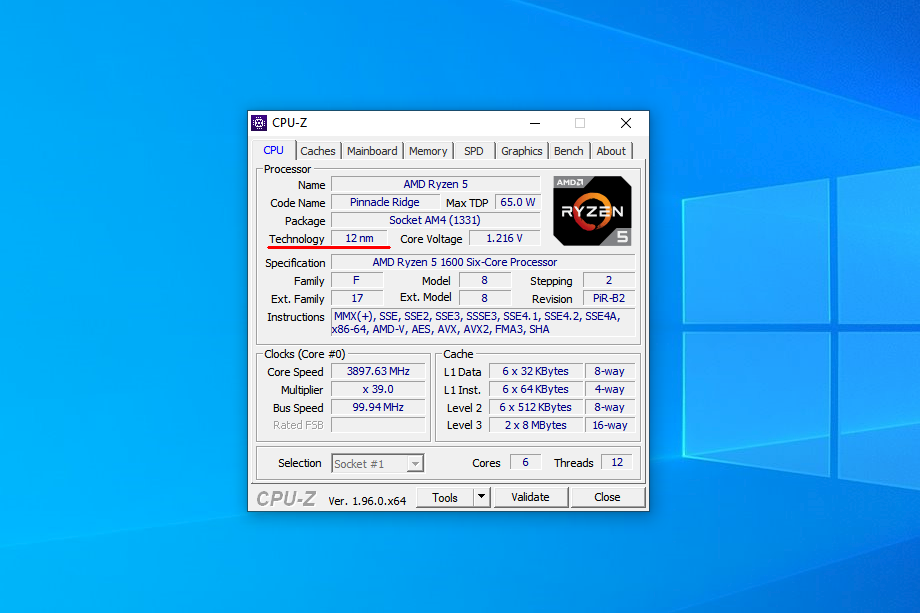Viewport: 920px width, 613px height.
Task: Click the Core Speed value field
Action: tap(377, 372)
